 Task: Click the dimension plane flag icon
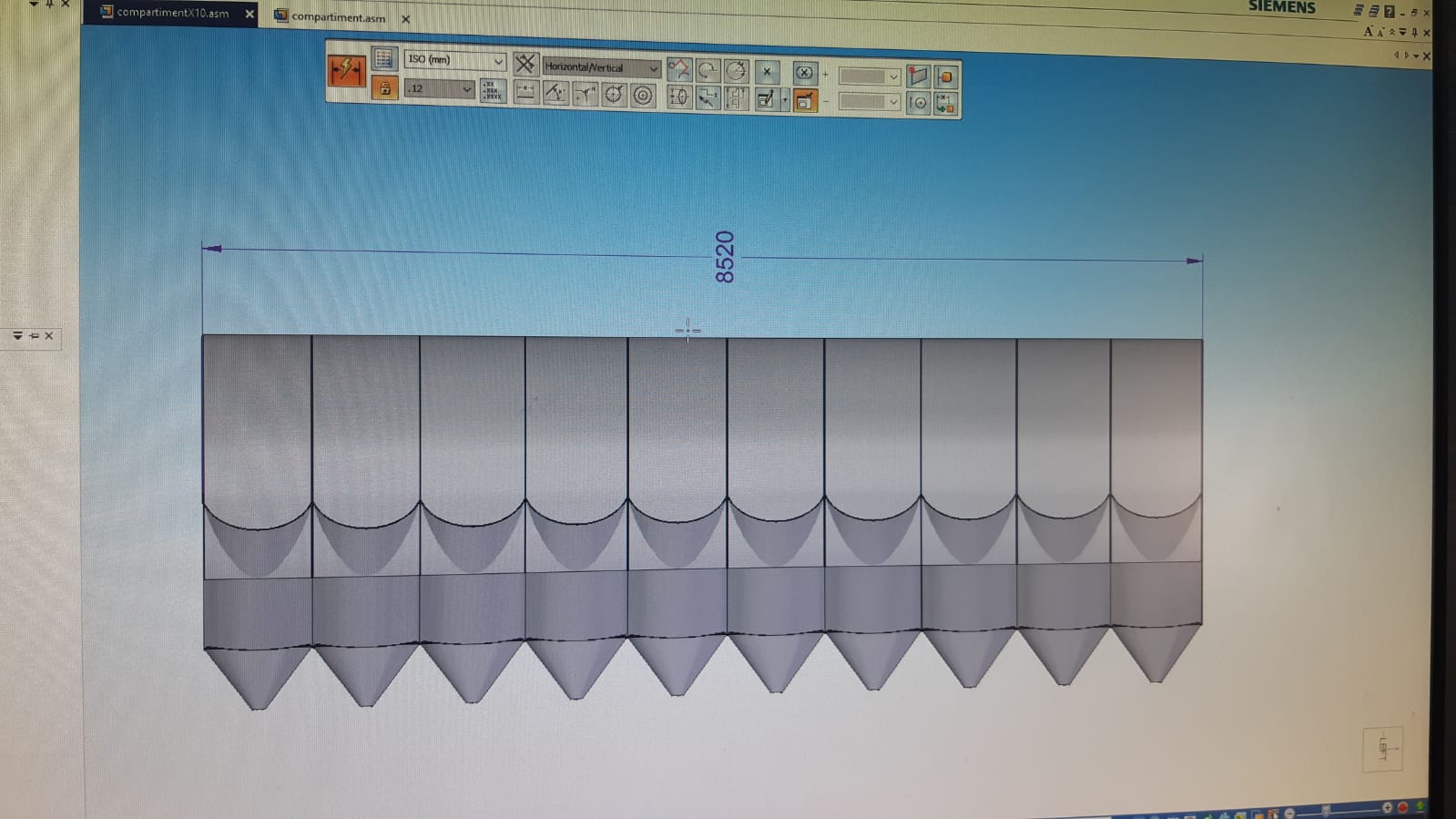917,77
